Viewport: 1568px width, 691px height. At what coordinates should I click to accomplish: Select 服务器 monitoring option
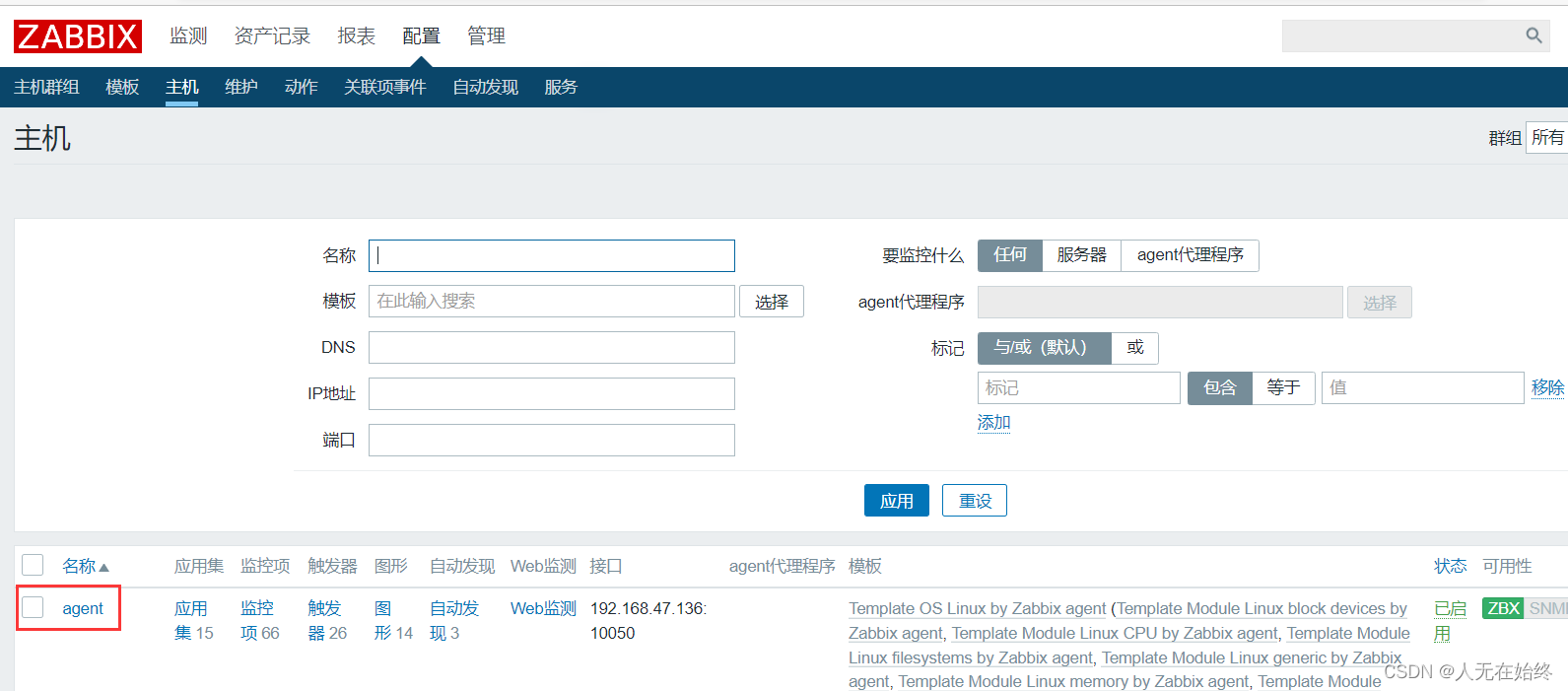tap(1081, 255)
